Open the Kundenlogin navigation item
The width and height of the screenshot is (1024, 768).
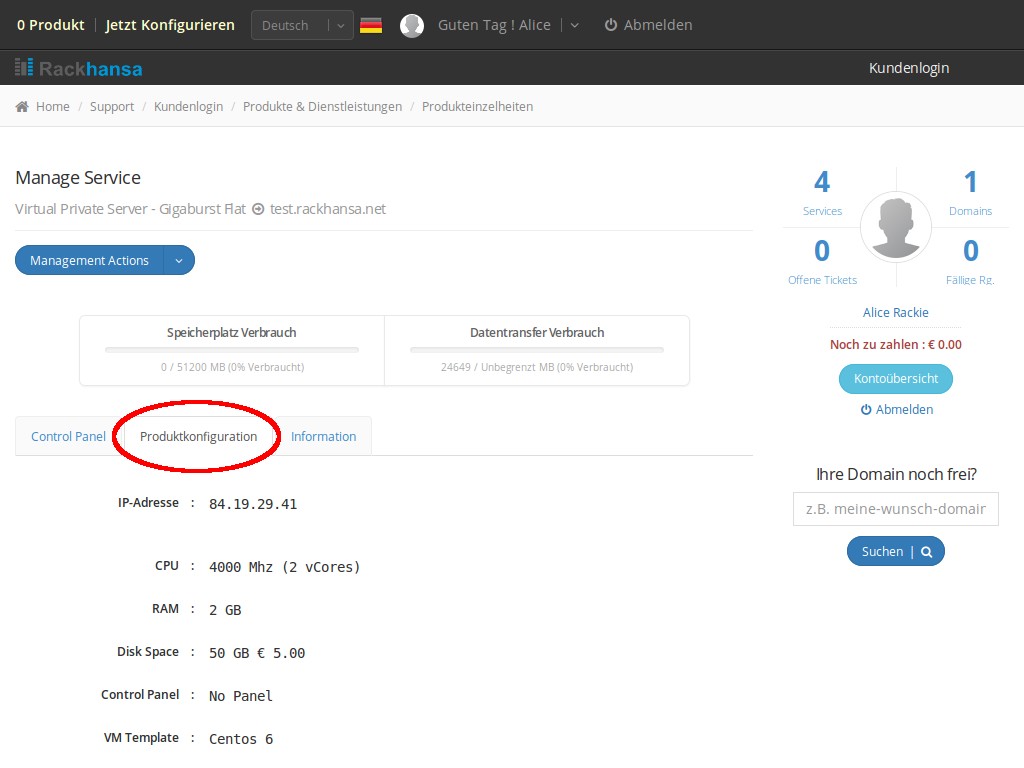coord(908,68)
